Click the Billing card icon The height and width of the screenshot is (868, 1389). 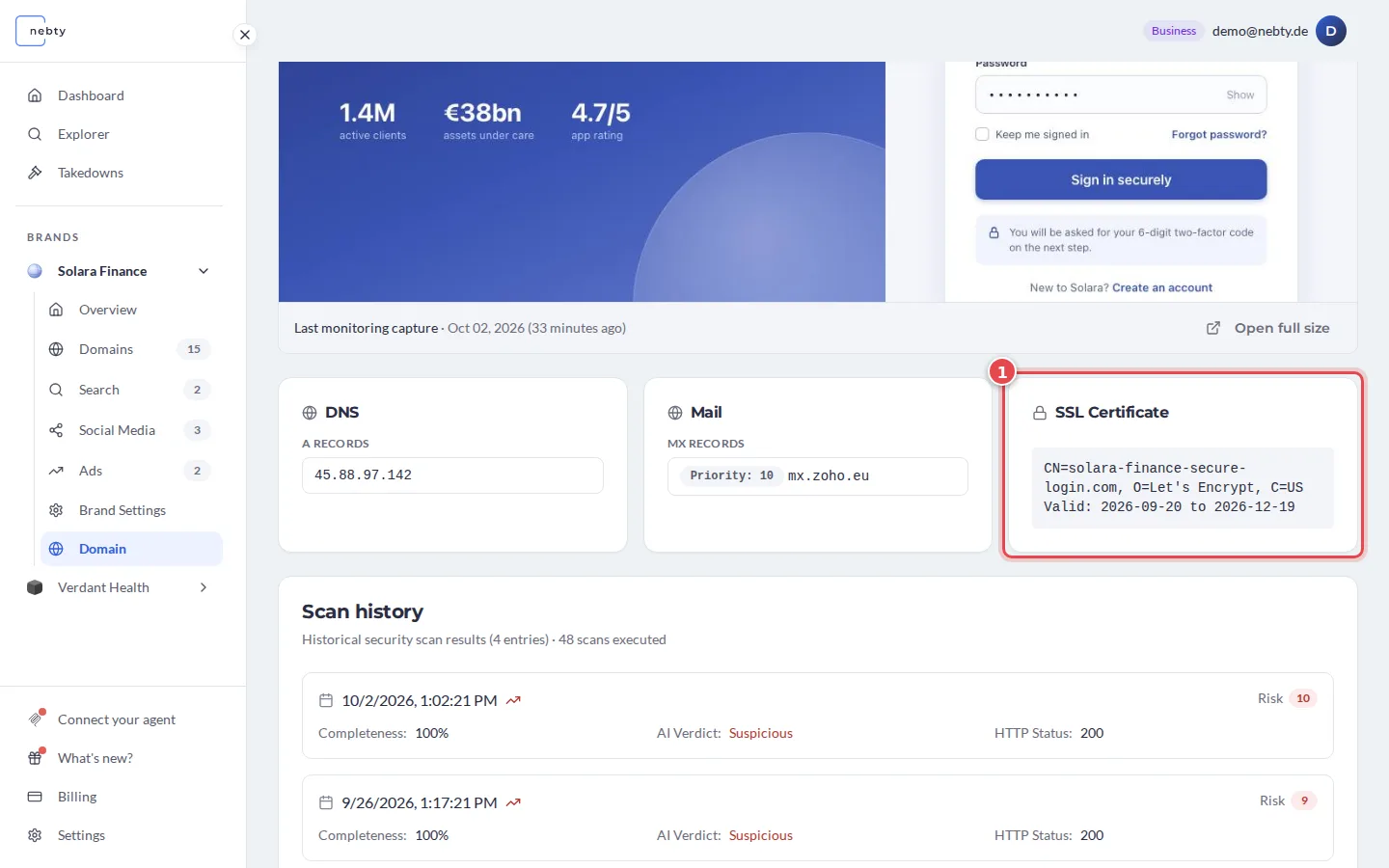pos(35,797)
